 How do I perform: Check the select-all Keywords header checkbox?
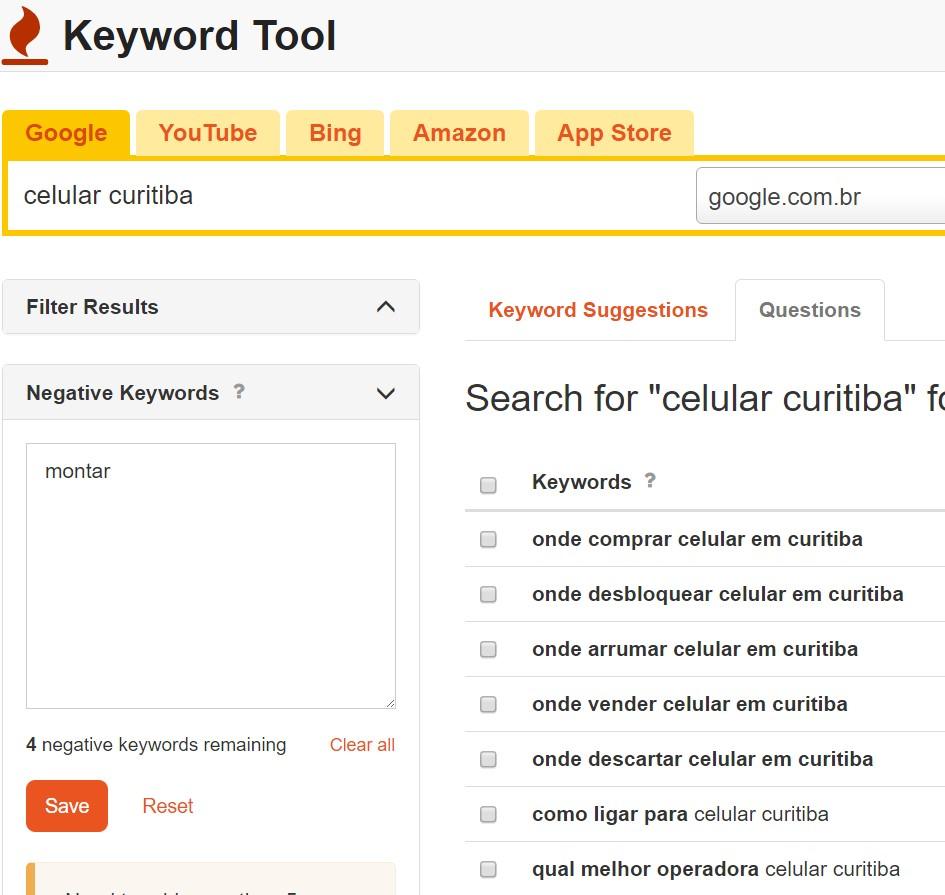pyautogui.click(x=488, y=485)
